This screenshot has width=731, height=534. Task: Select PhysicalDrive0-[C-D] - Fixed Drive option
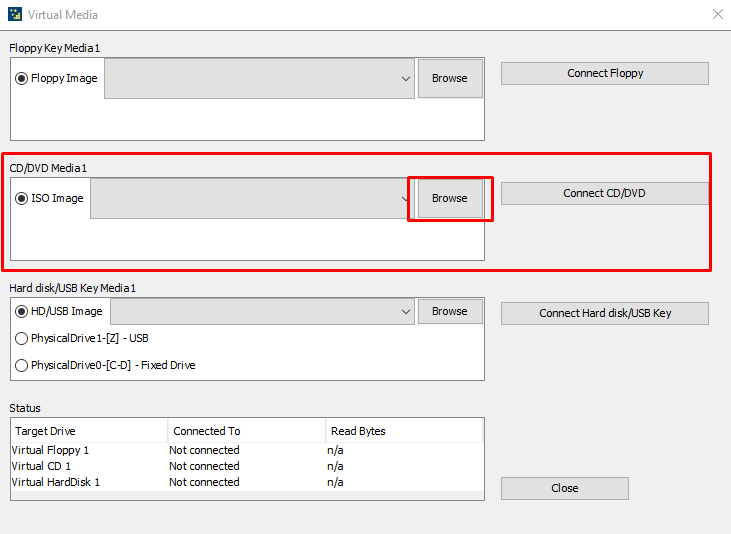click(22, 365)
